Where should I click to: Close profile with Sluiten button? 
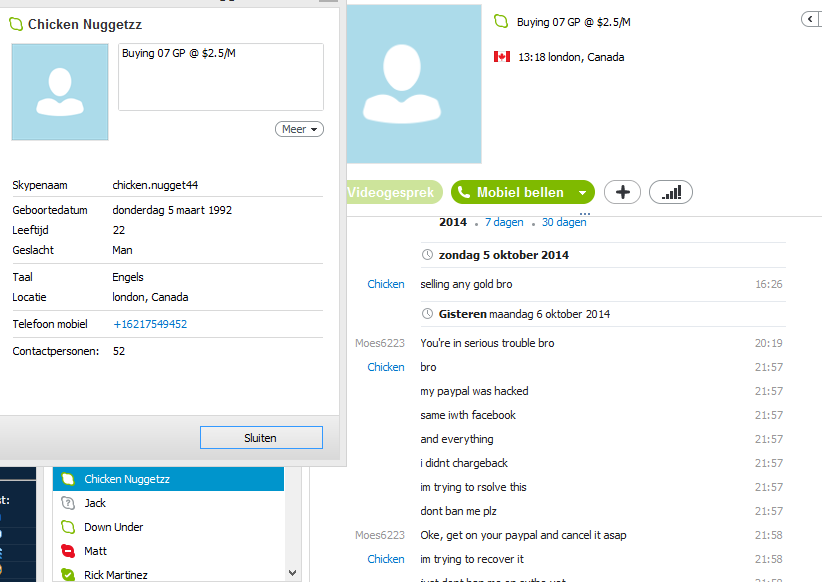coord(261,438)
